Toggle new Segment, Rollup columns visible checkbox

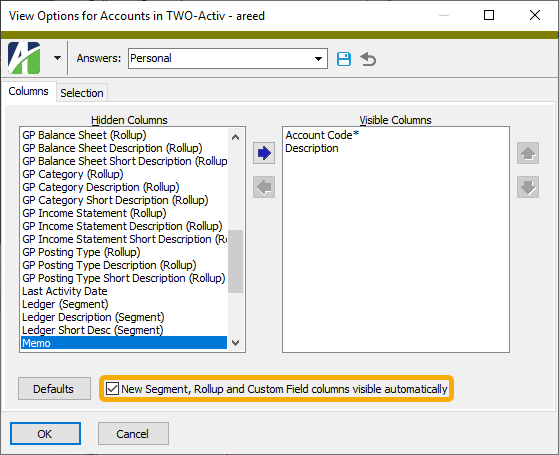pyautogui.click(x=112, y=388)
